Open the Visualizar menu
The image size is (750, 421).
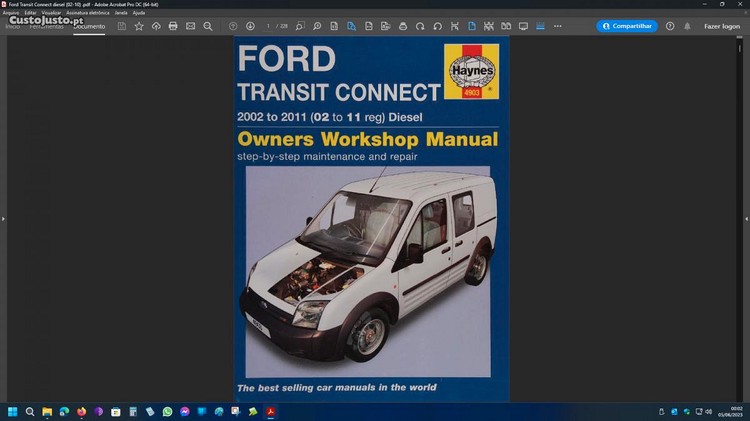click(x=52, y=13)
